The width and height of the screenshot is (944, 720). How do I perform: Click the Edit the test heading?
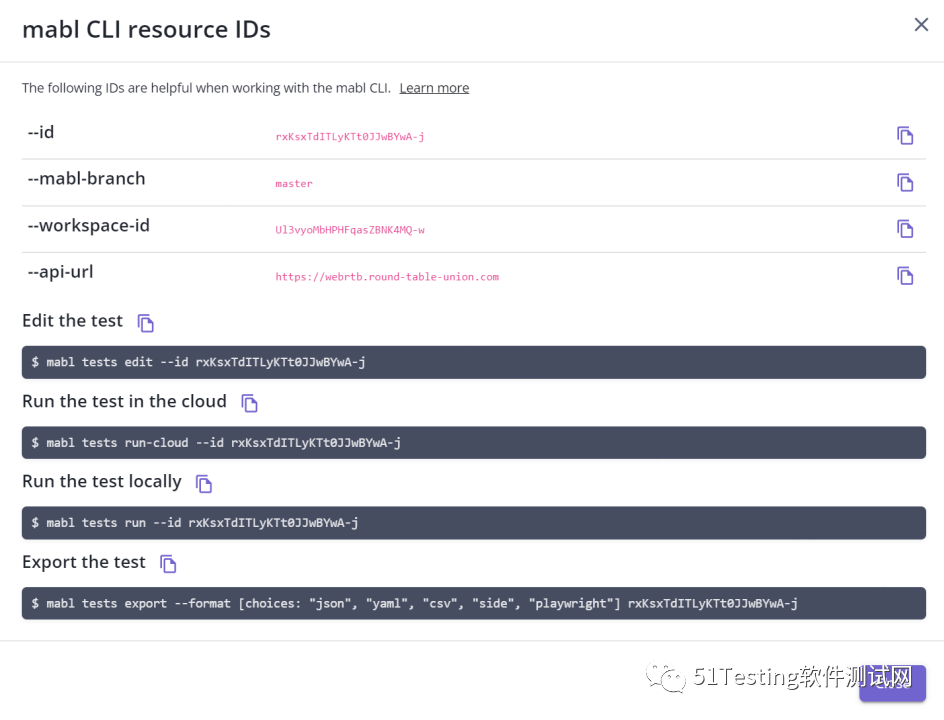(x=72, y=321)
